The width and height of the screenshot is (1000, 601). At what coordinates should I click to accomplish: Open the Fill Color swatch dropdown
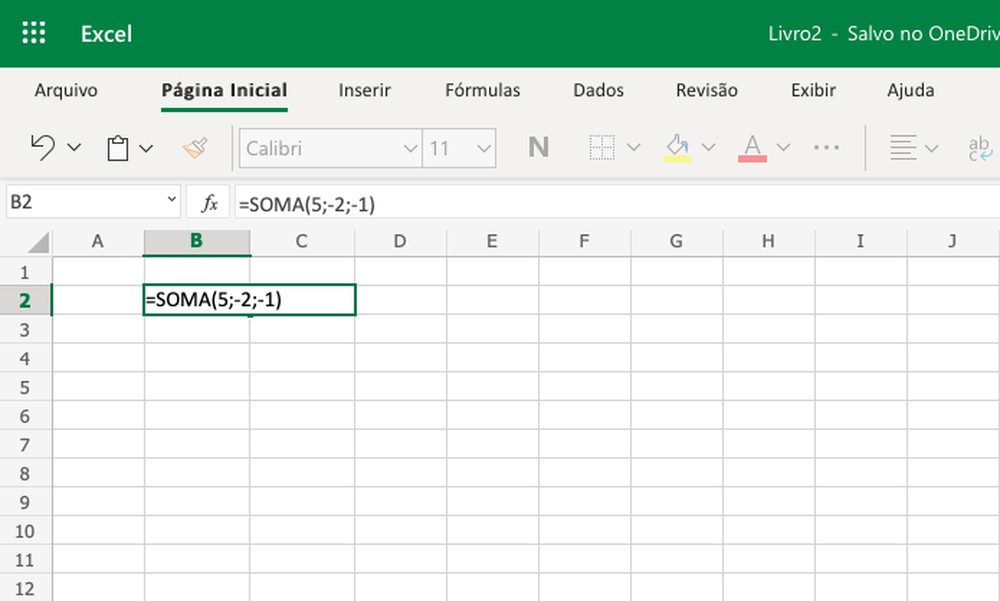(x=711, y=147)
